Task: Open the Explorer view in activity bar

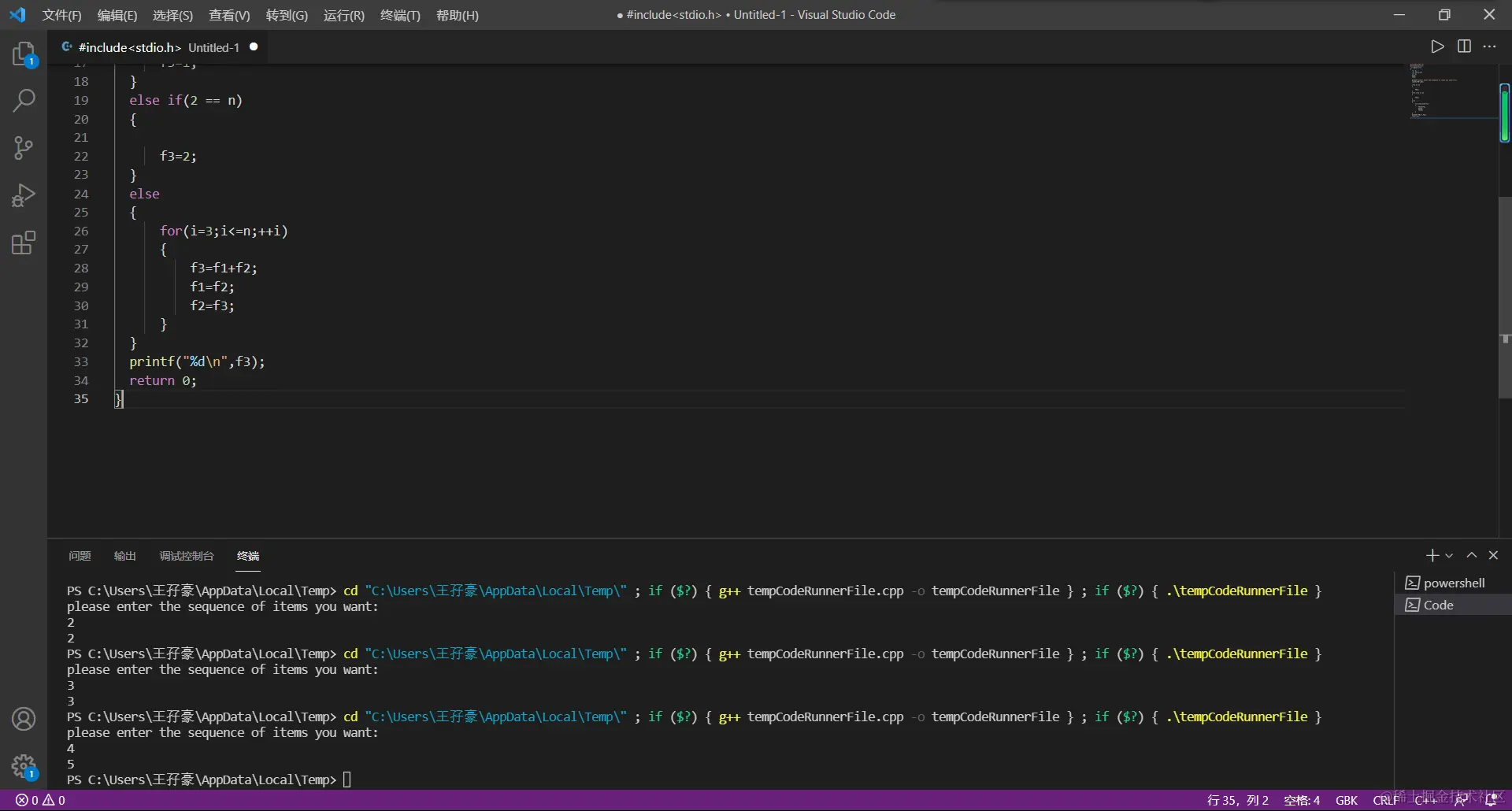Action: [x=24, y=54]
